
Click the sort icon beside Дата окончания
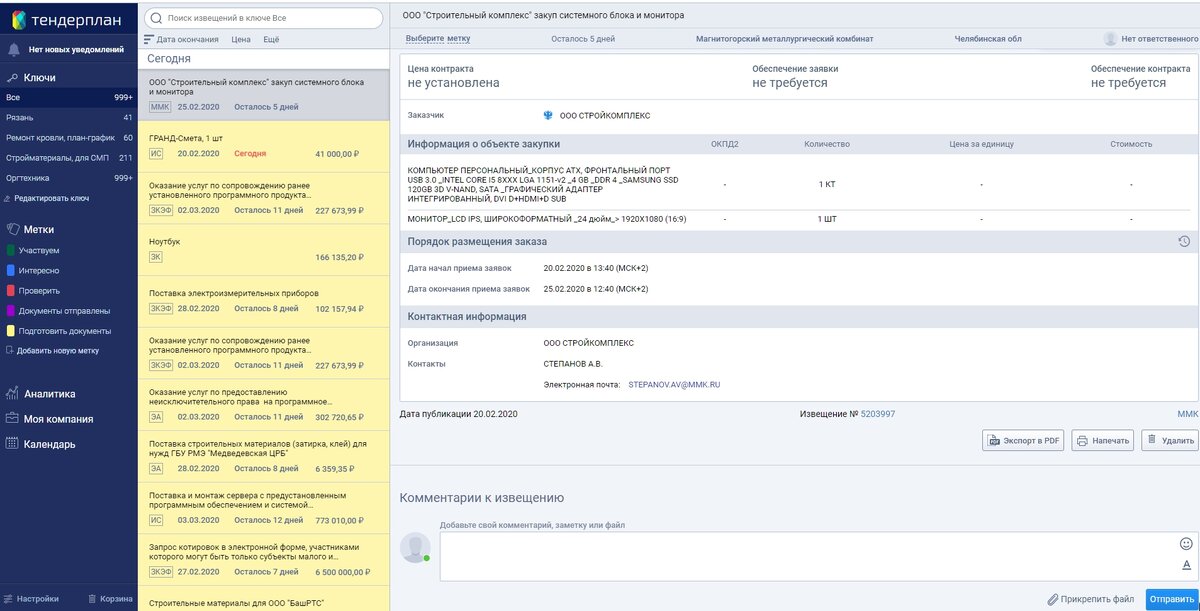click(149, 40)
